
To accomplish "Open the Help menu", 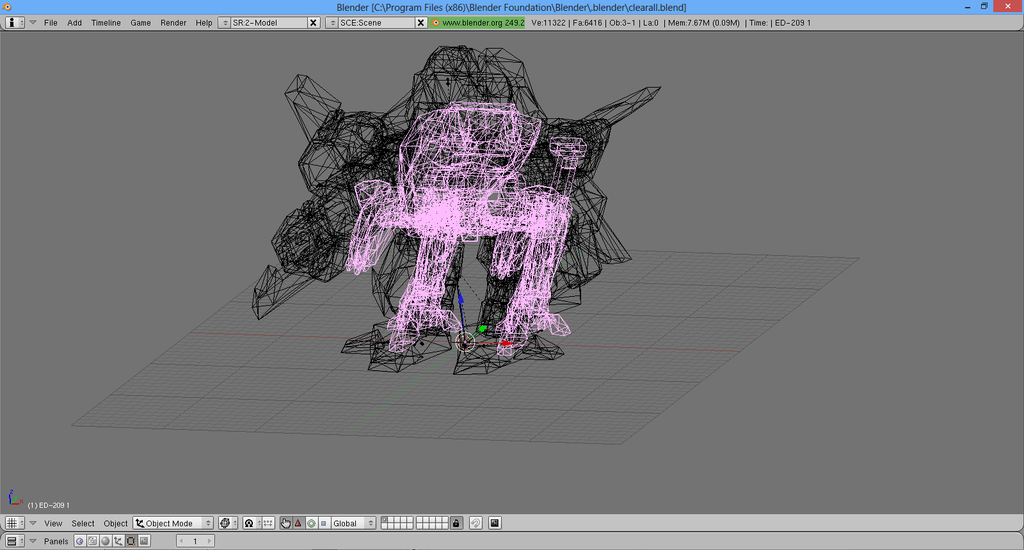I will coord(204,22).
